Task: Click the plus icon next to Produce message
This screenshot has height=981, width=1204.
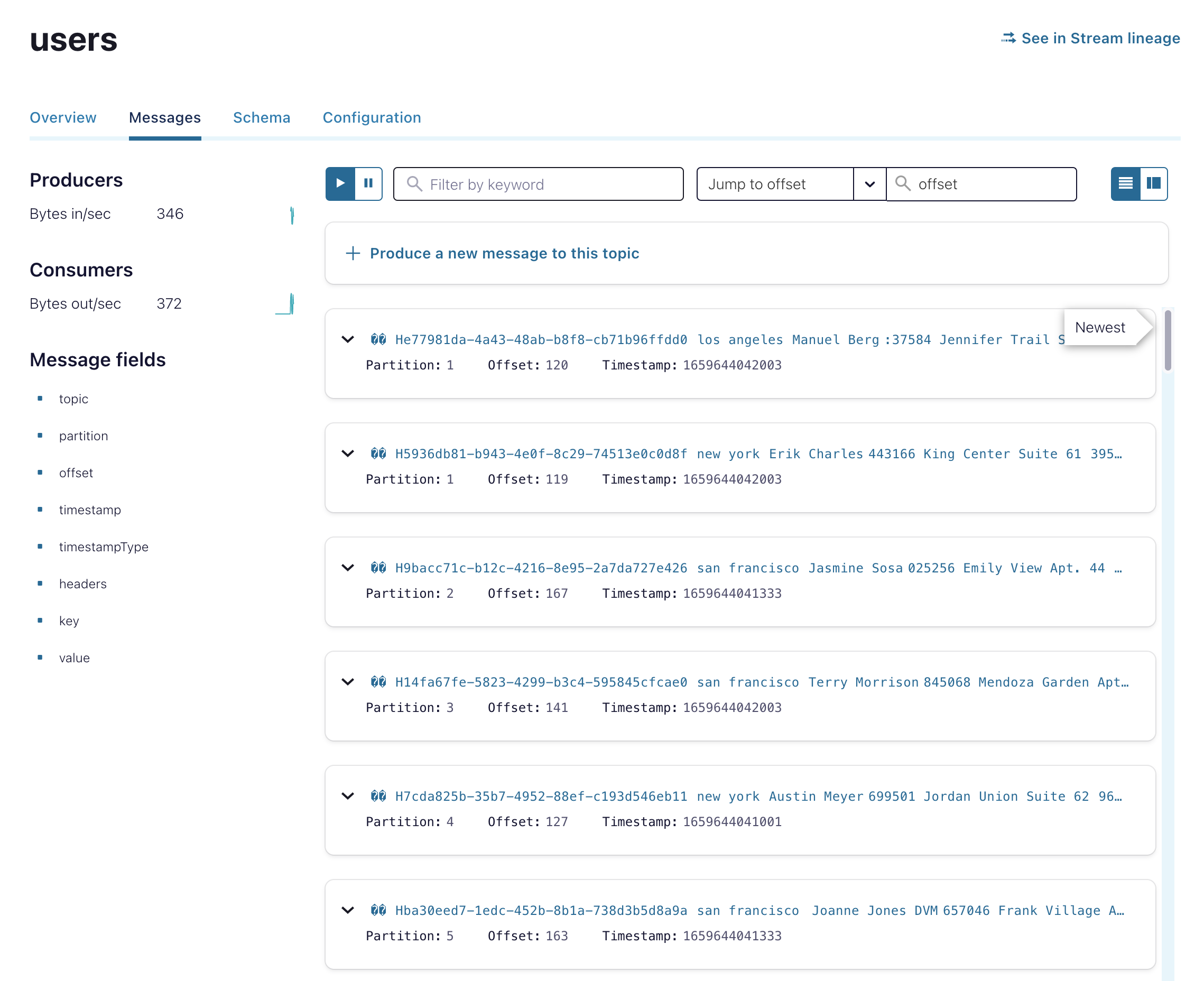Action: (352, 253)
